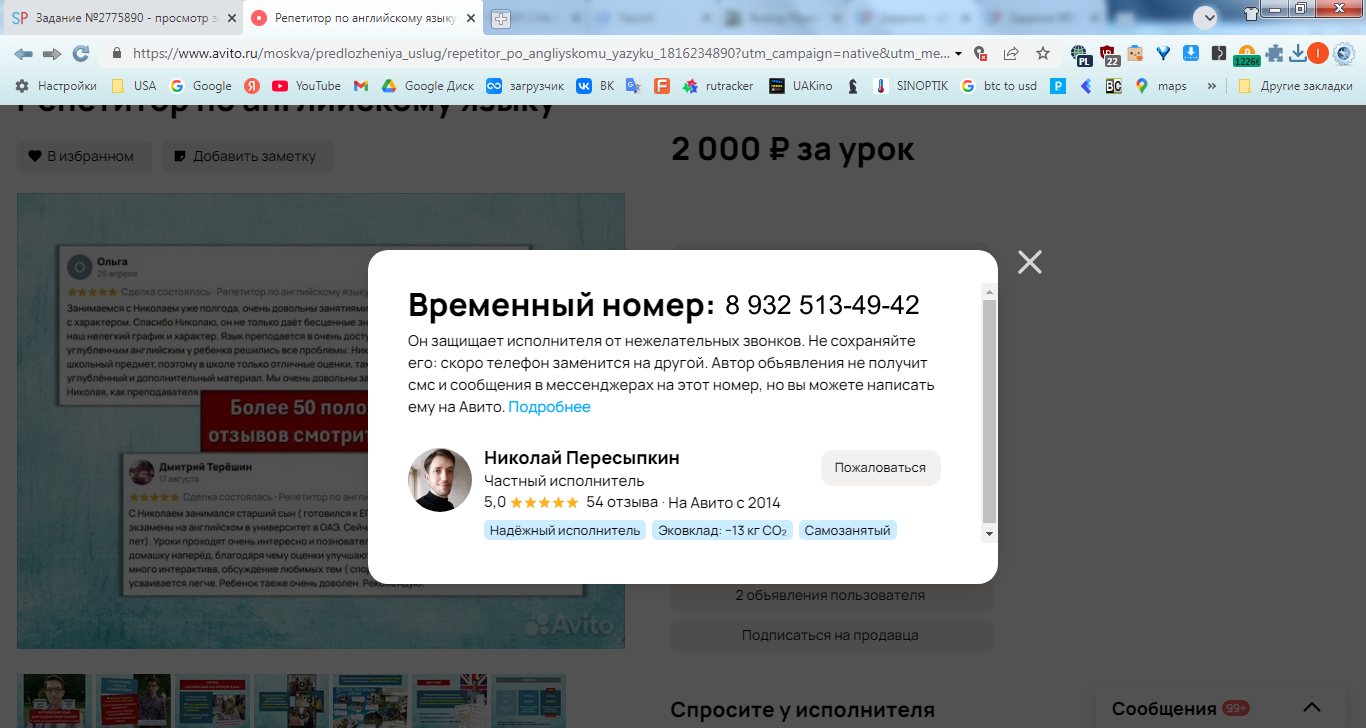This screenshot has height=728, width=1366.
Task: Click the share page icon in address bar
Action: pos(1011,53)
